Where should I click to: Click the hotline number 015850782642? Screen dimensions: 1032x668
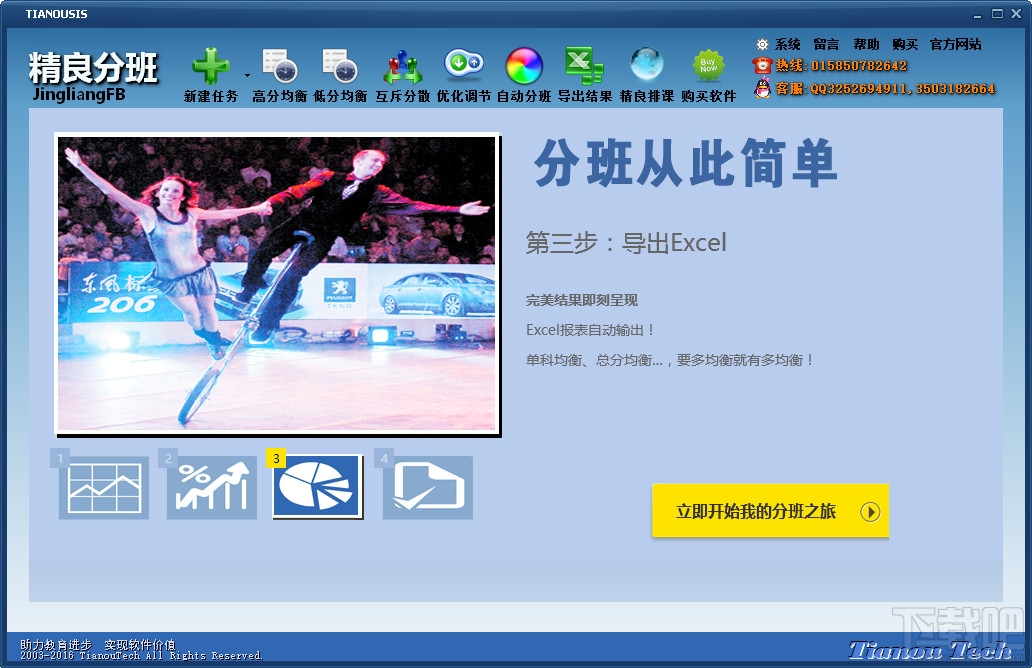pyautogui.click(x=859, y=65)
